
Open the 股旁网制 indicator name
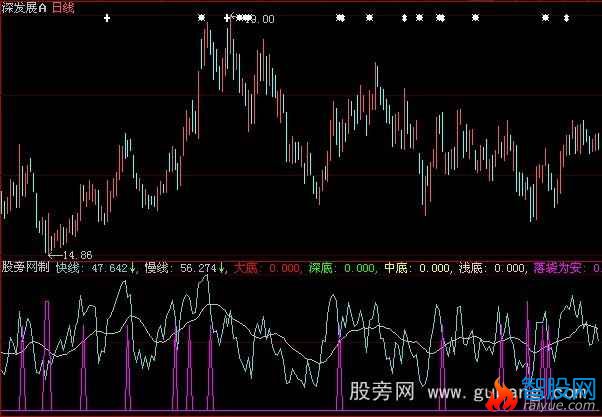[25, 267]
